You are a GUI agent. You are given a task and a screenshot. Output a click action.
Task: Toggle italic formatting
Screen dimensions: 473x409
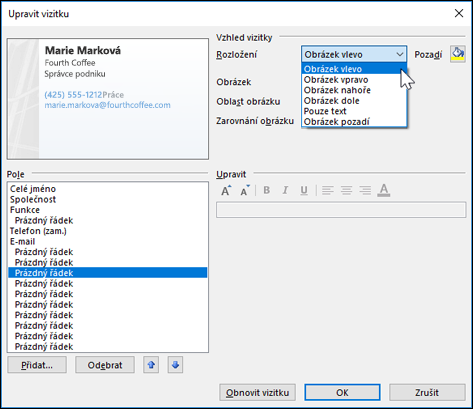click(285, 190)
